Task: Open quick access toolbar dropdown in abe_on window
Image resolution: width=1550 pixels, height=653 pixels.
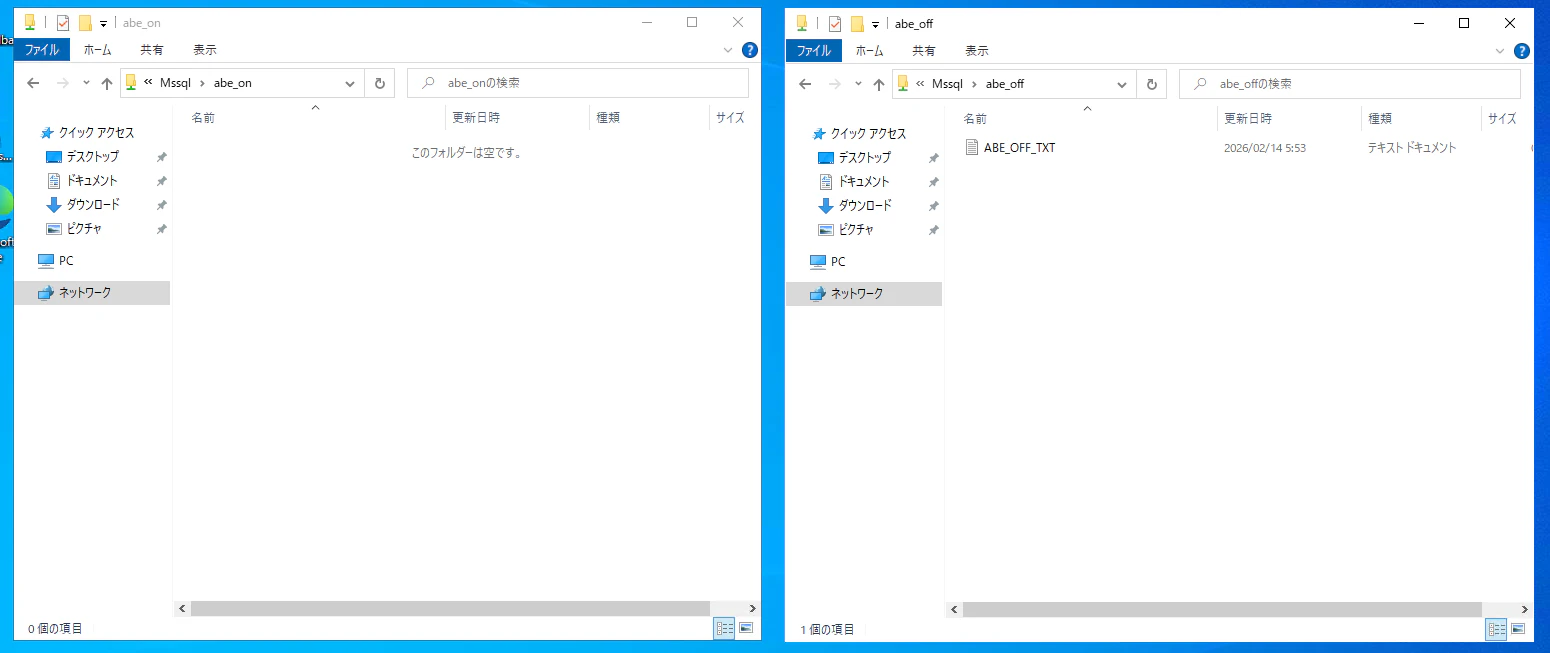Action: point(103,24)
